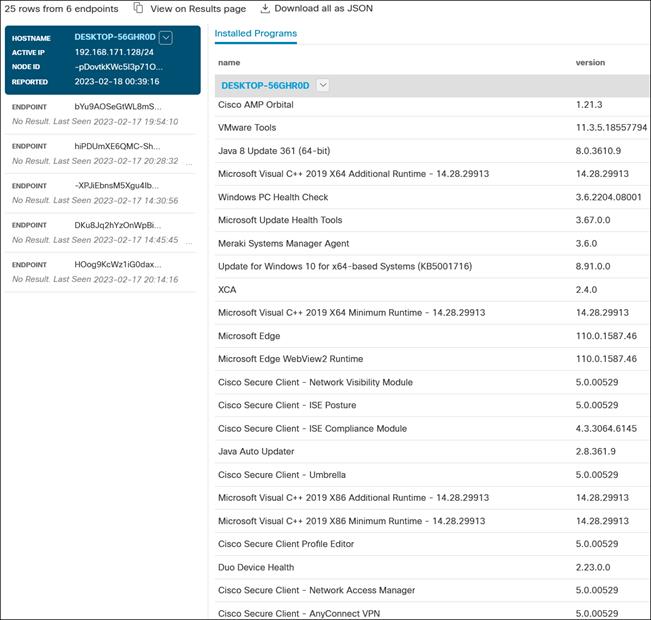Click version value 4.3.3064.6145
Screen dimensions: 651x620
(x=606, y=429)
